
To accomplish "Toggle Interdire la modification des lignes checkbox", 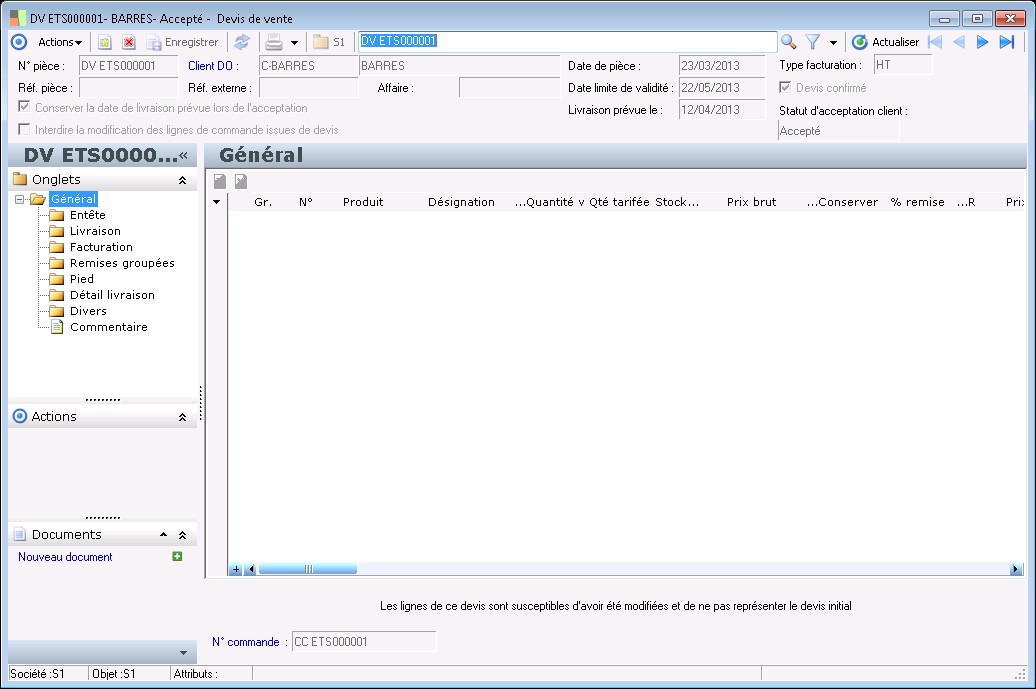I will click(x=24, y=130).
